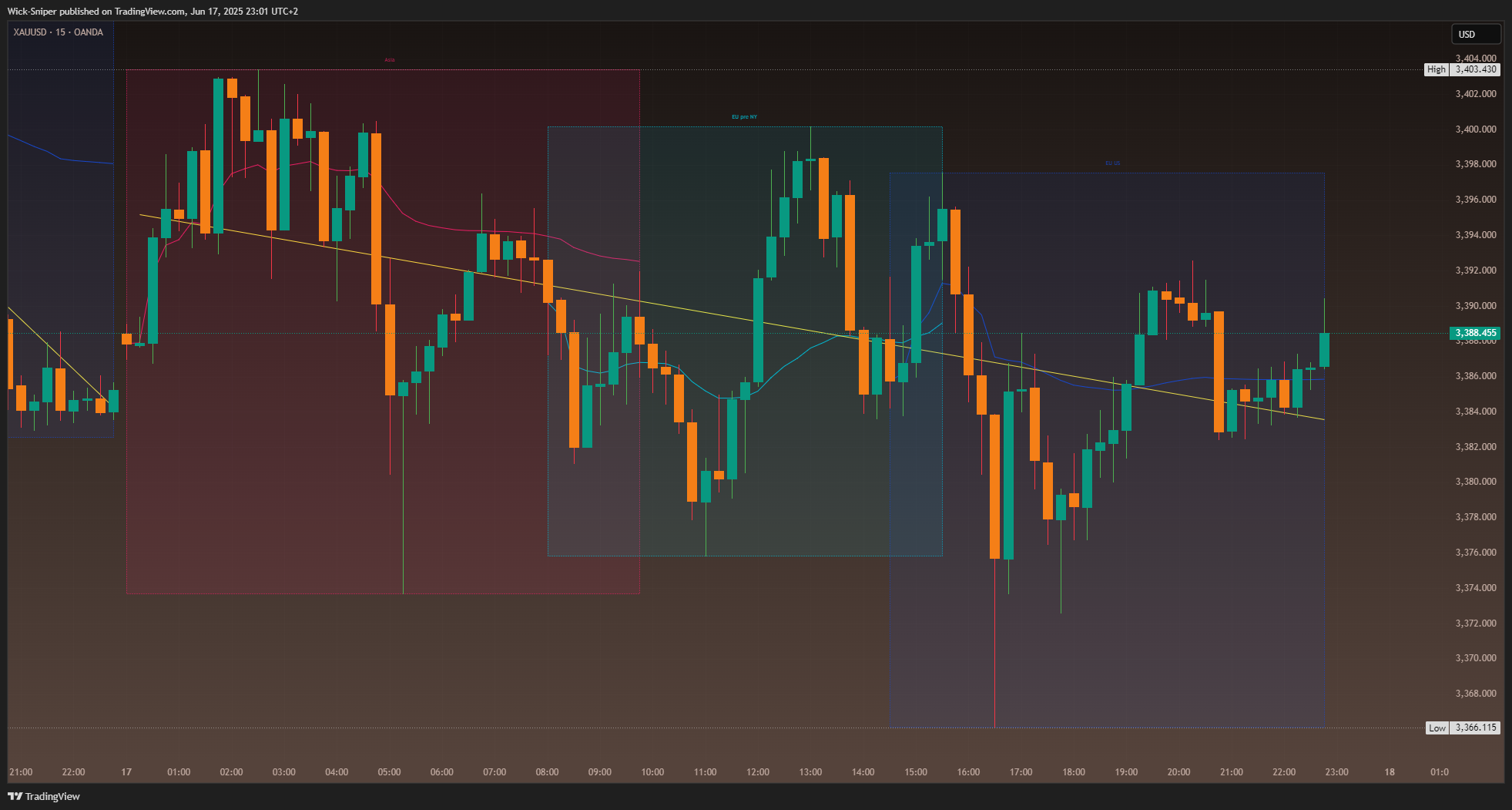The width and height of the screenshot is (1512, 810).
Task: Click the 04:00 time axis label
Action: coord(337,772)
